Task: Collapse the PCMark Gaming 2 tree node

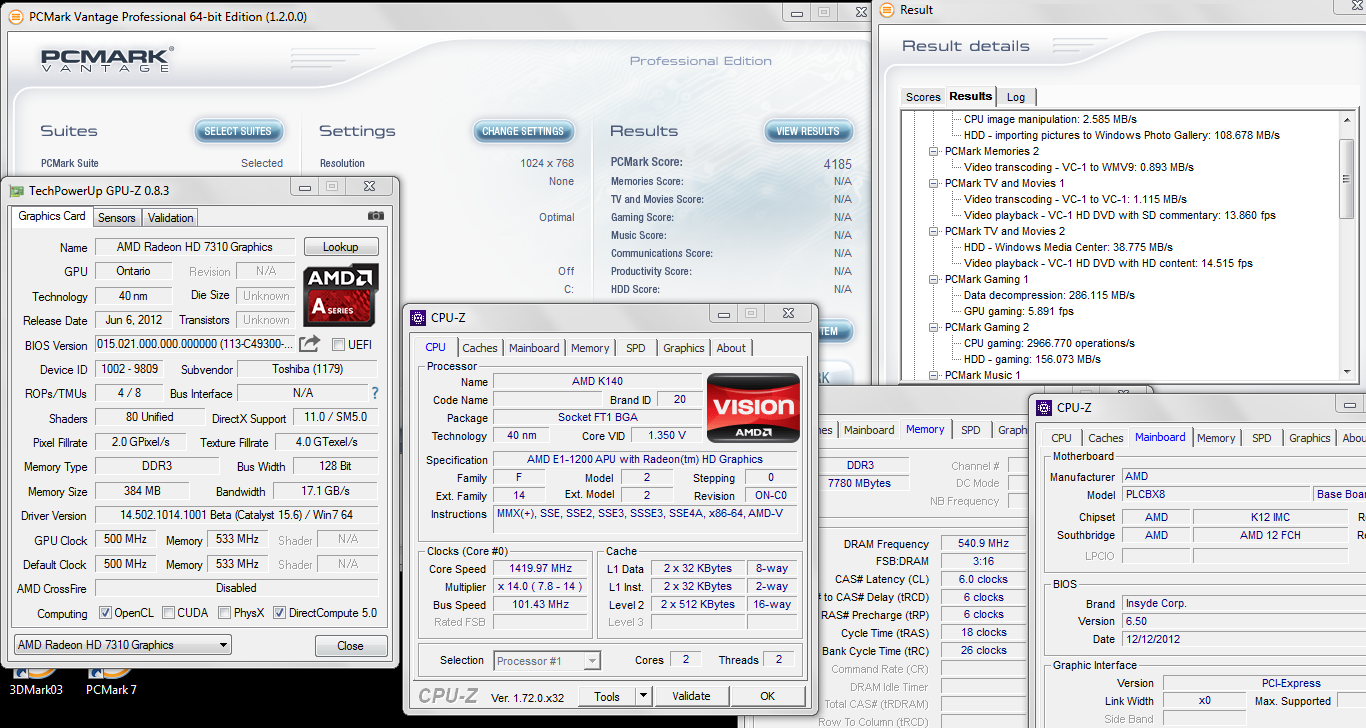Action: [936, 328]
